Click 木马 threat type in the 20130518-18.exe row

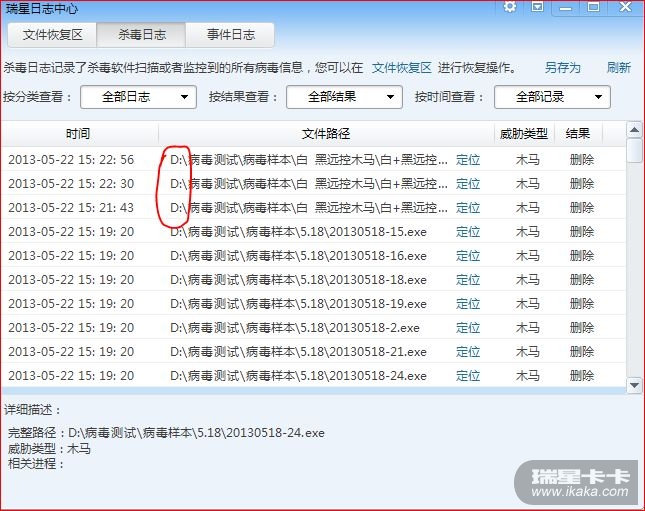pyautogui.click(x=527, y=280)
